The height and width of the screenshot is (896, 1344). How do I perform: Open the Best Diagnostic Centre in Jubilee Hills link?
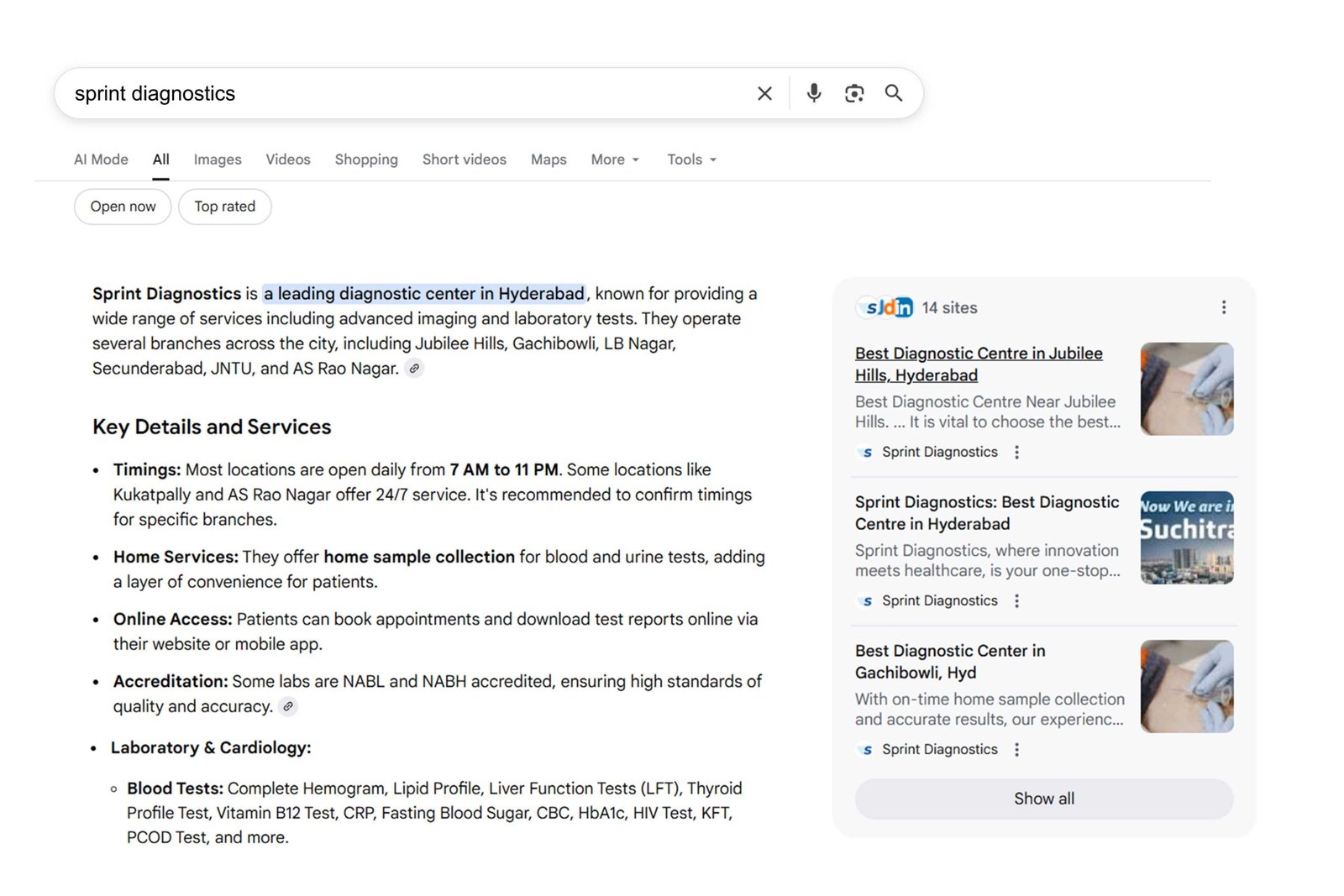click(x=979, y=364)
